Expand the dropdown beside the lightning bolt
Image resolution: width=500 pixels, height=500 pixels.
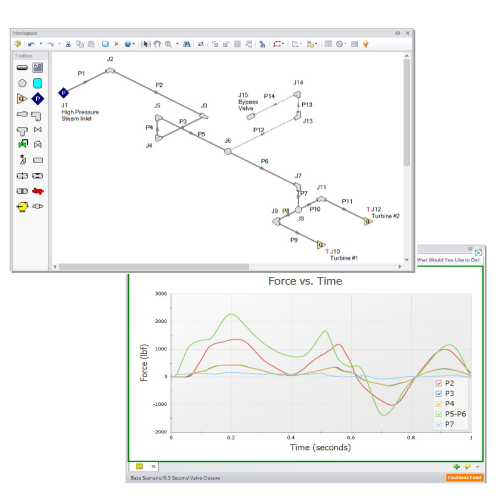[x=477, y=467]
